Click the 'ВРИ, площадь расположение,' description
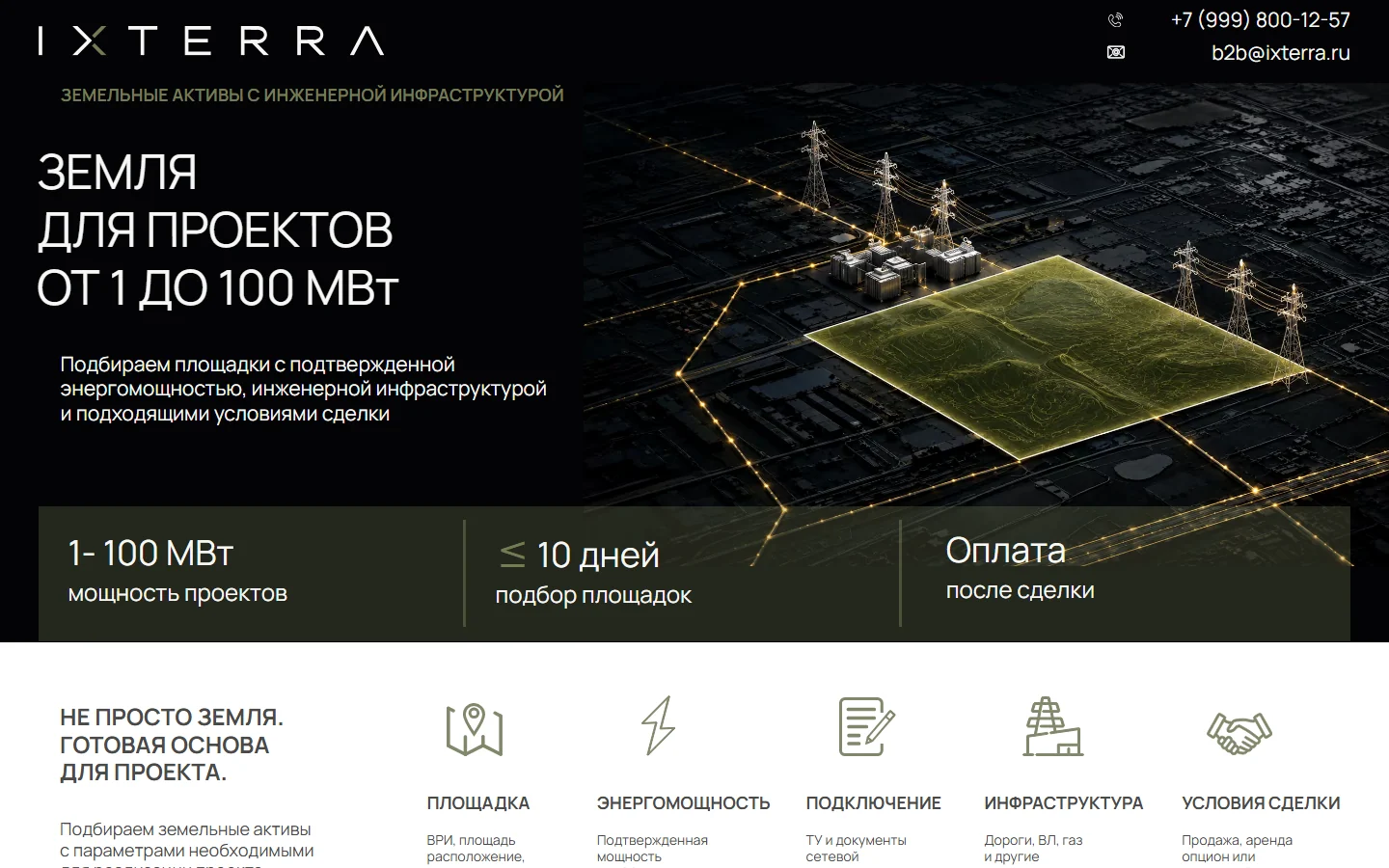The image size is (1389, 868). (x=476, y=849)
